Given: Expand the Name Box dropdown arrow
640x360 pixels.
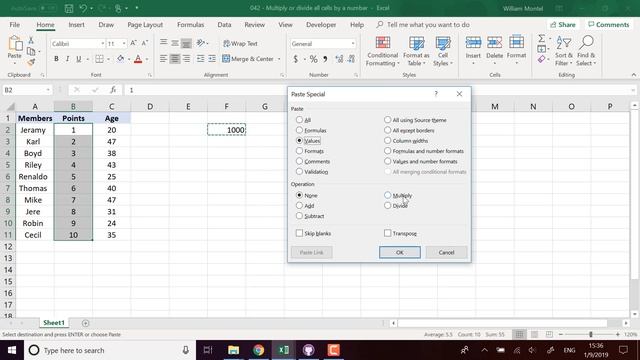Looking at the screenshot, I should pos(48,90).
